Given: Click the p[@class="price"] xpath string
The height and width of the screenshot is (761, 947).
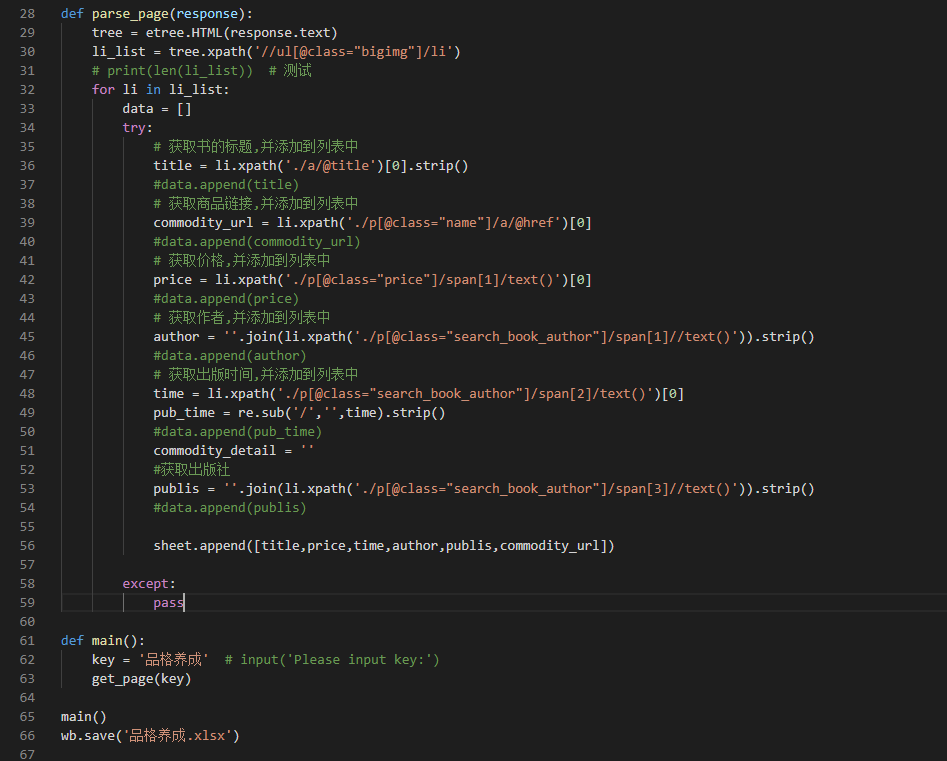Looking at the screenshot, I should [423, 280].
